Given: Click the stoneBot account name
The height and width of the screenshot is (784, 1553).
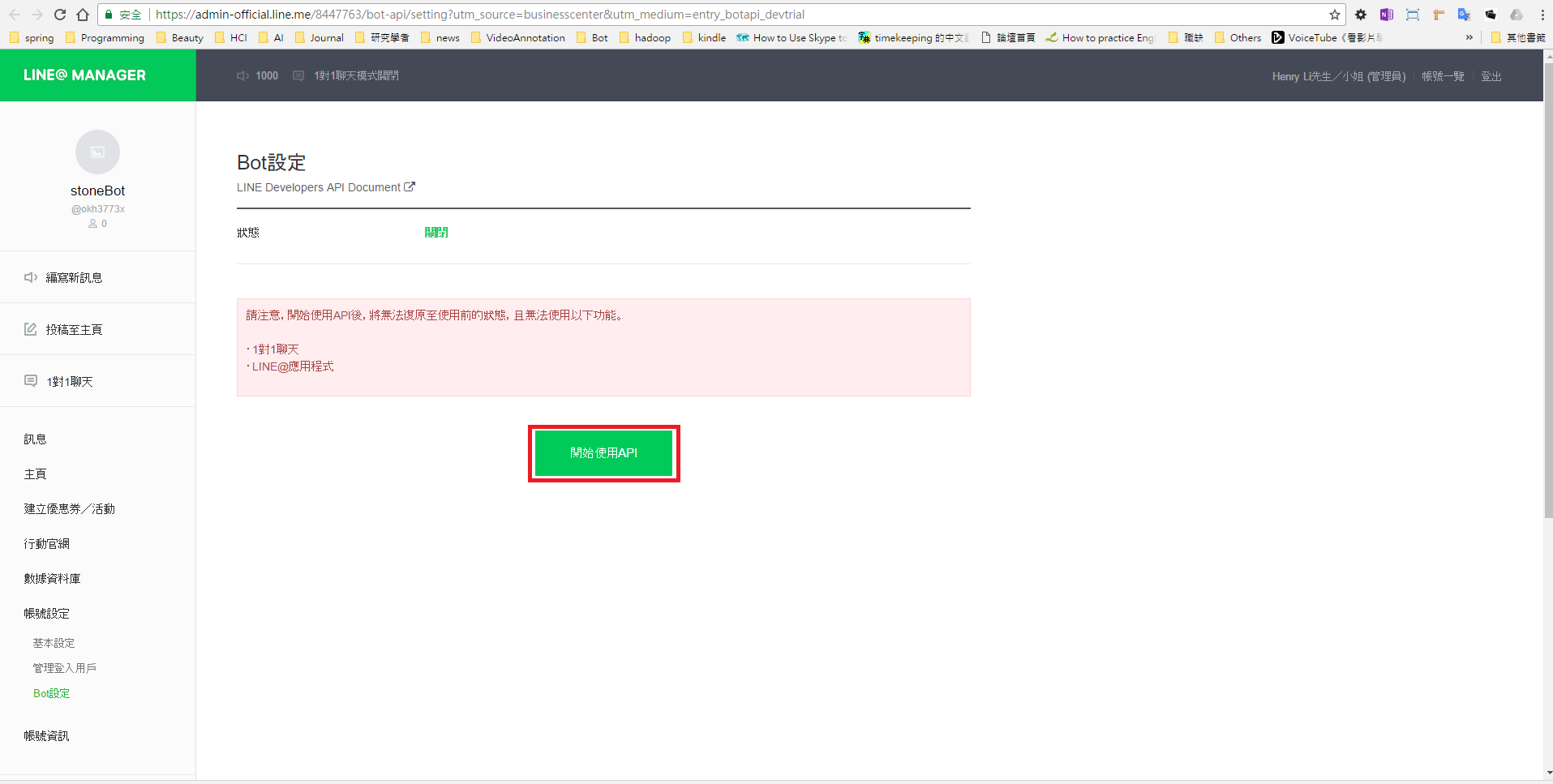Looking at the screenshot, I should pyautogui.click(x=97, y=191).
